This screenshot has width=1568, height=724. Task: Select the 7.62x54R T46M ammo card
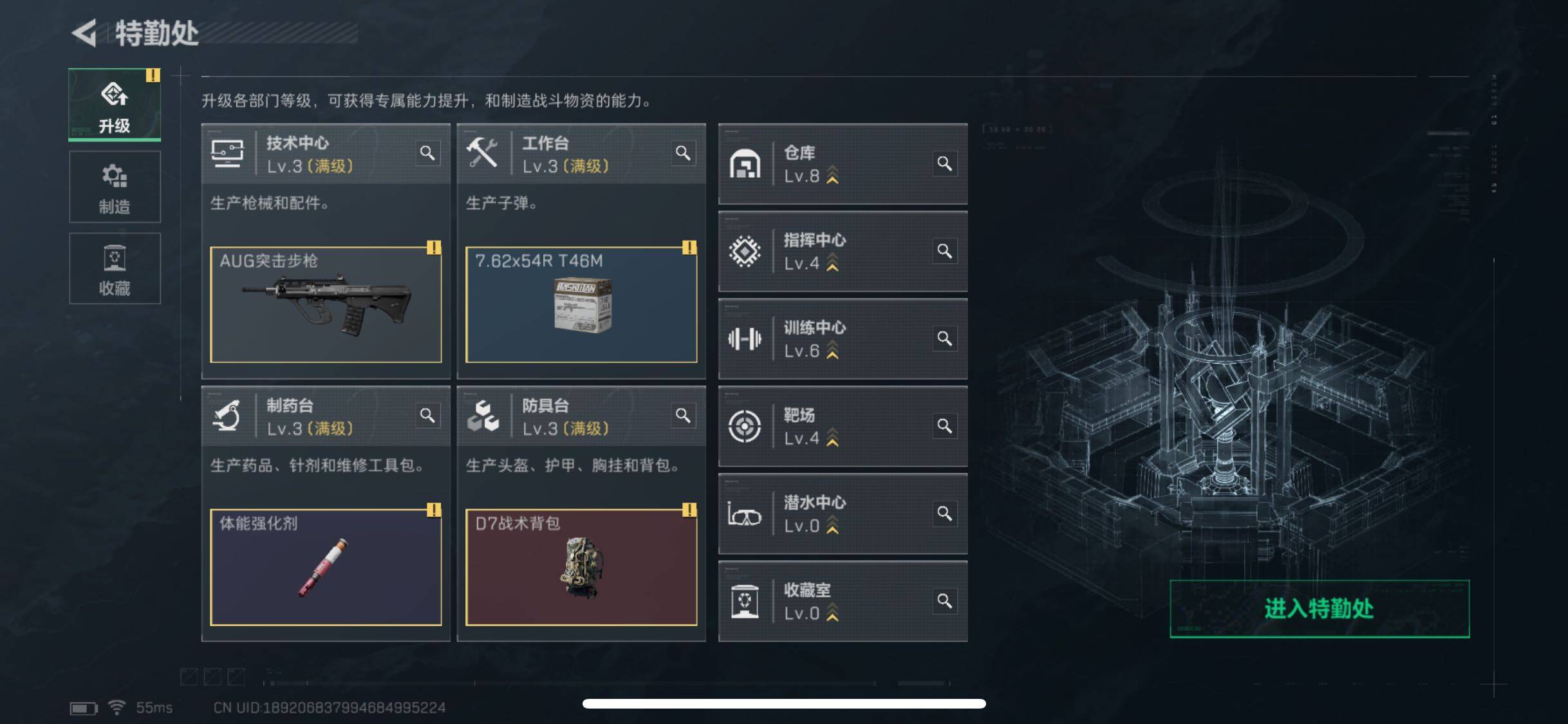[581, 304]
